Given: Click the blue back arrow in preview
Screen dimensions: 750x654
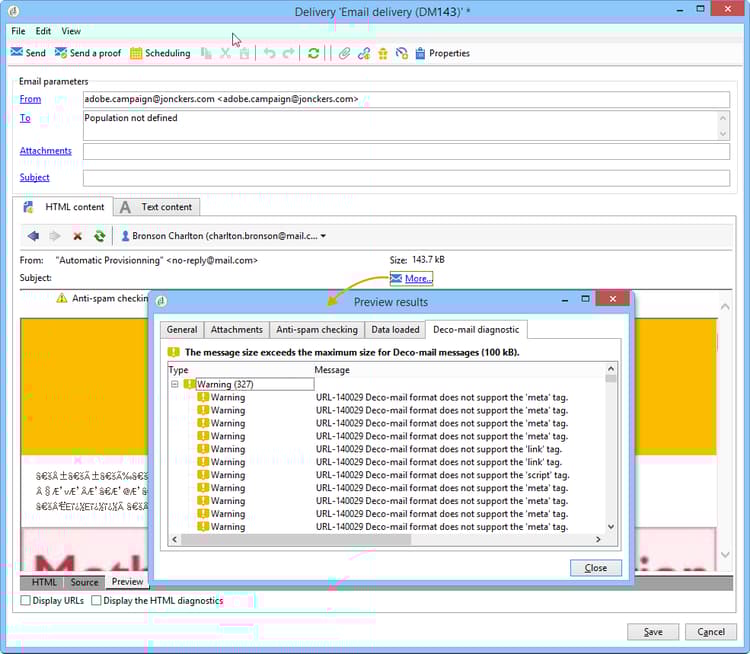Looking at the screenshot, I should pos(33,236).
